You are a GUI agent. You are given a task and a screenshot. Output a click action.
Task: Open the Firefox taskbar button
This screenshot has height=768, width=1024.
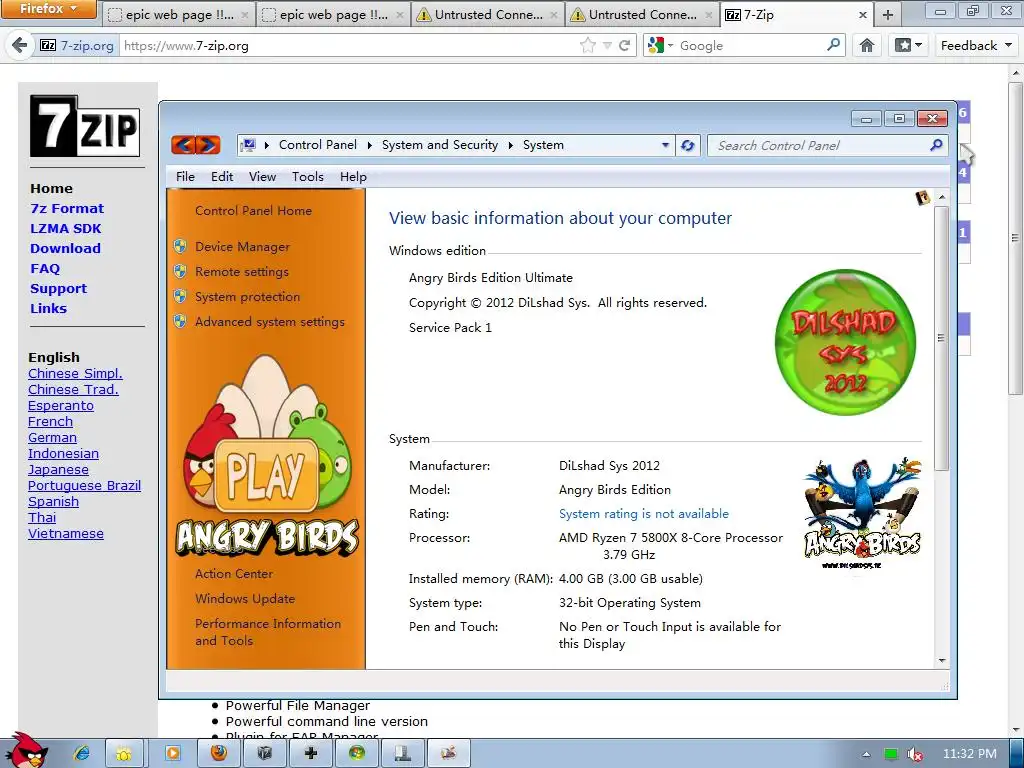coord(219,753)
